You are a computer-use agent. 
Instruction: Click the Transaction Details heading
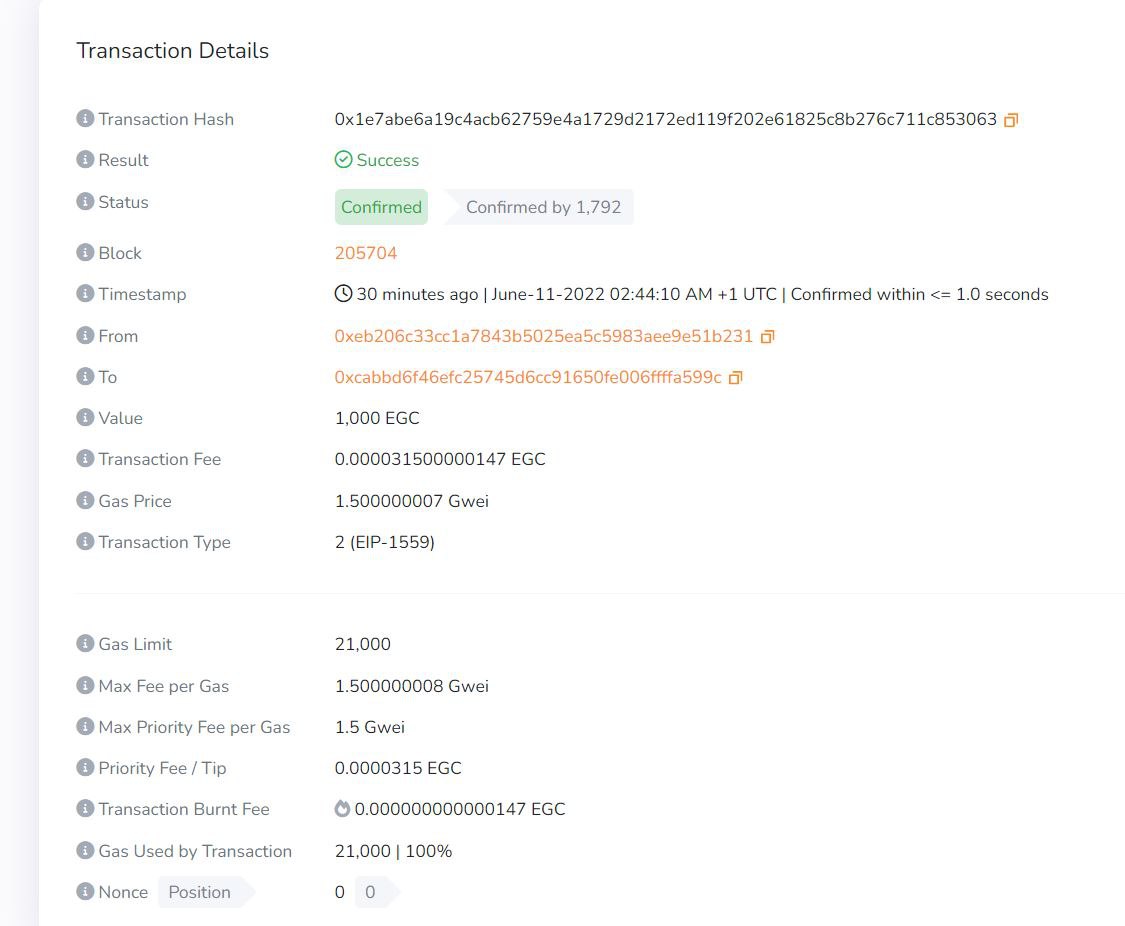(x=172, y=50)
